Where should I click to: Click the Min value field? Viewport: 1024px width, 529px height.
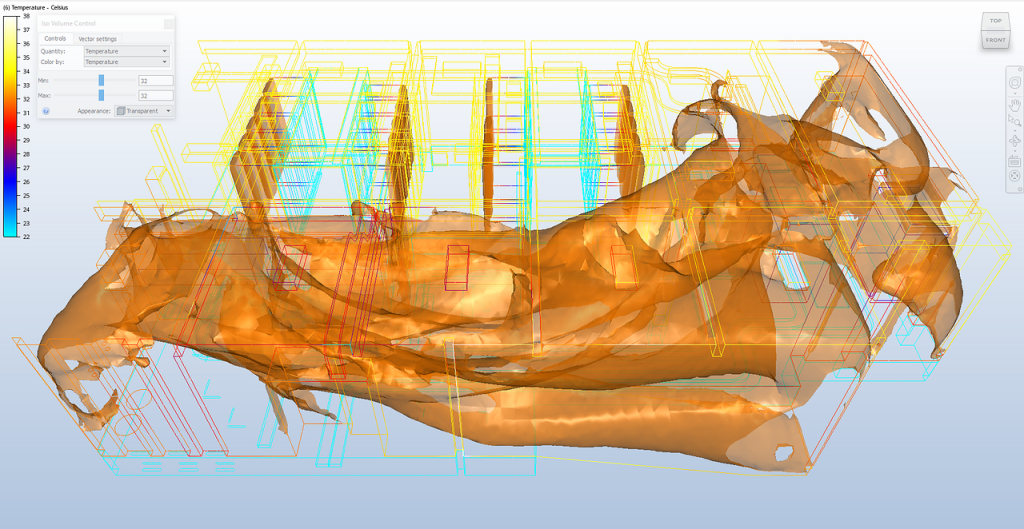tap(155, 80)
